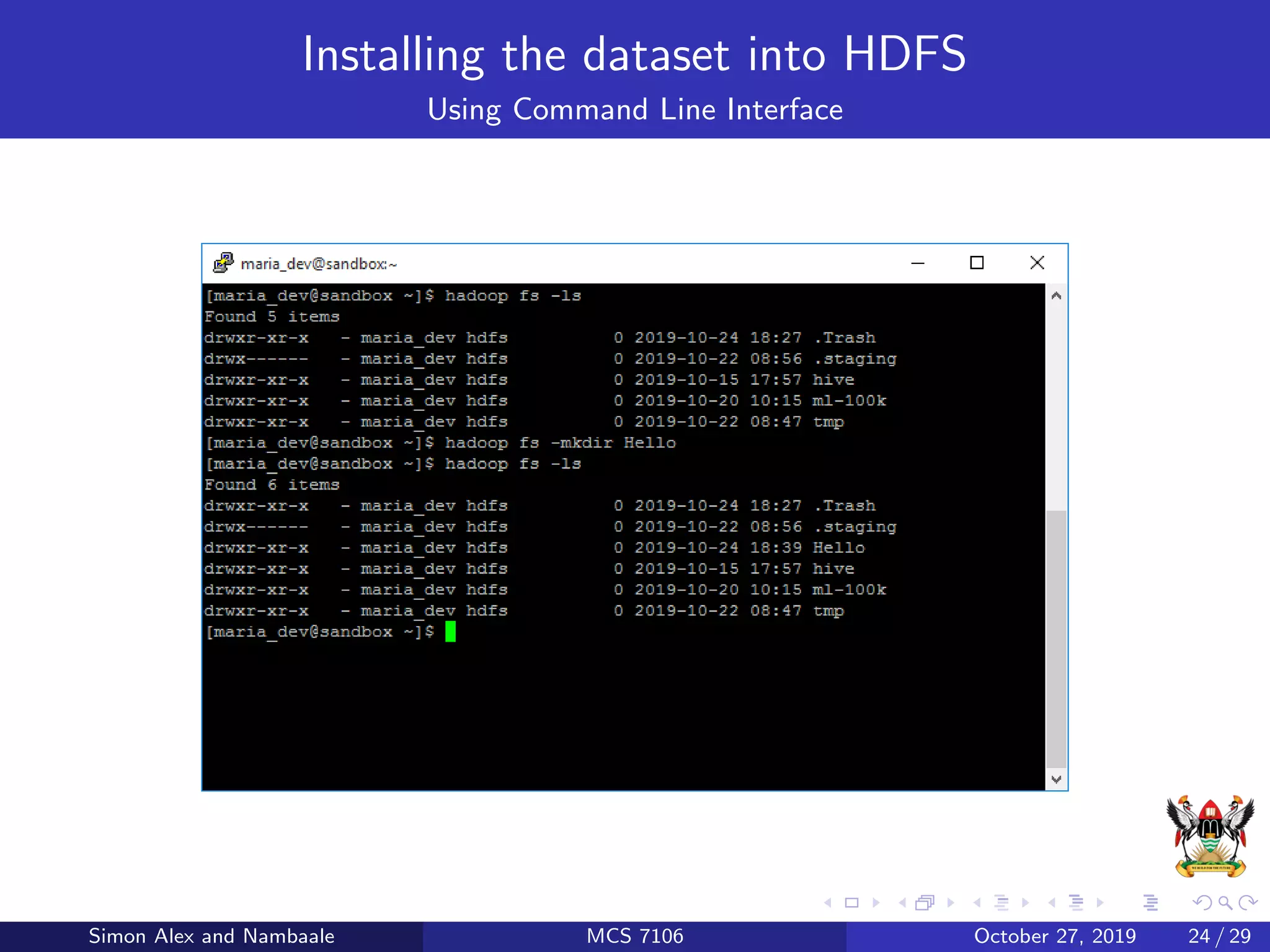Go to previous section with Beamer arrow

coord(1052,903)
